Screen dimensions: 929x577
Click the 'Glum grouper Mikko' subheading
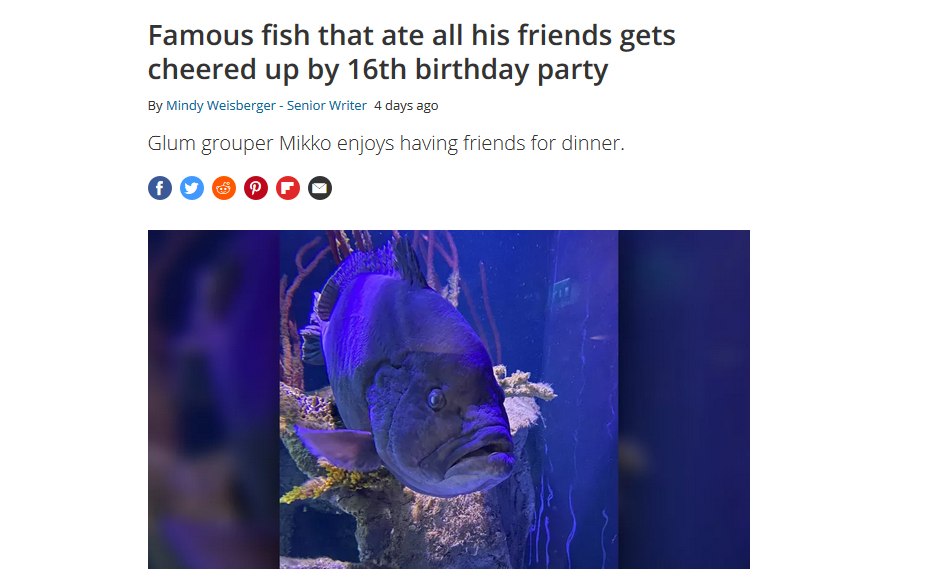pyautogui.click(x=239, y=143)
